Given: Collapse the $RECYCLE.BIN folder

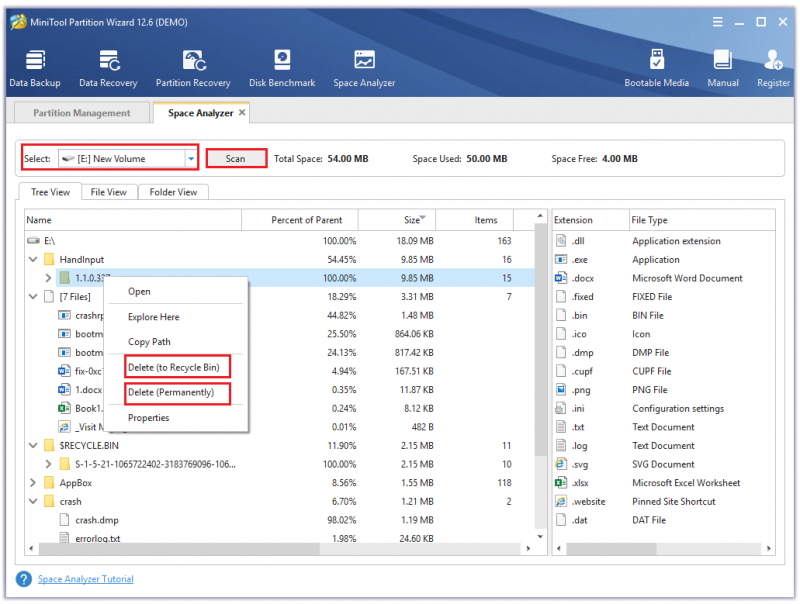Looking at the screenshot, I should 33,445.
